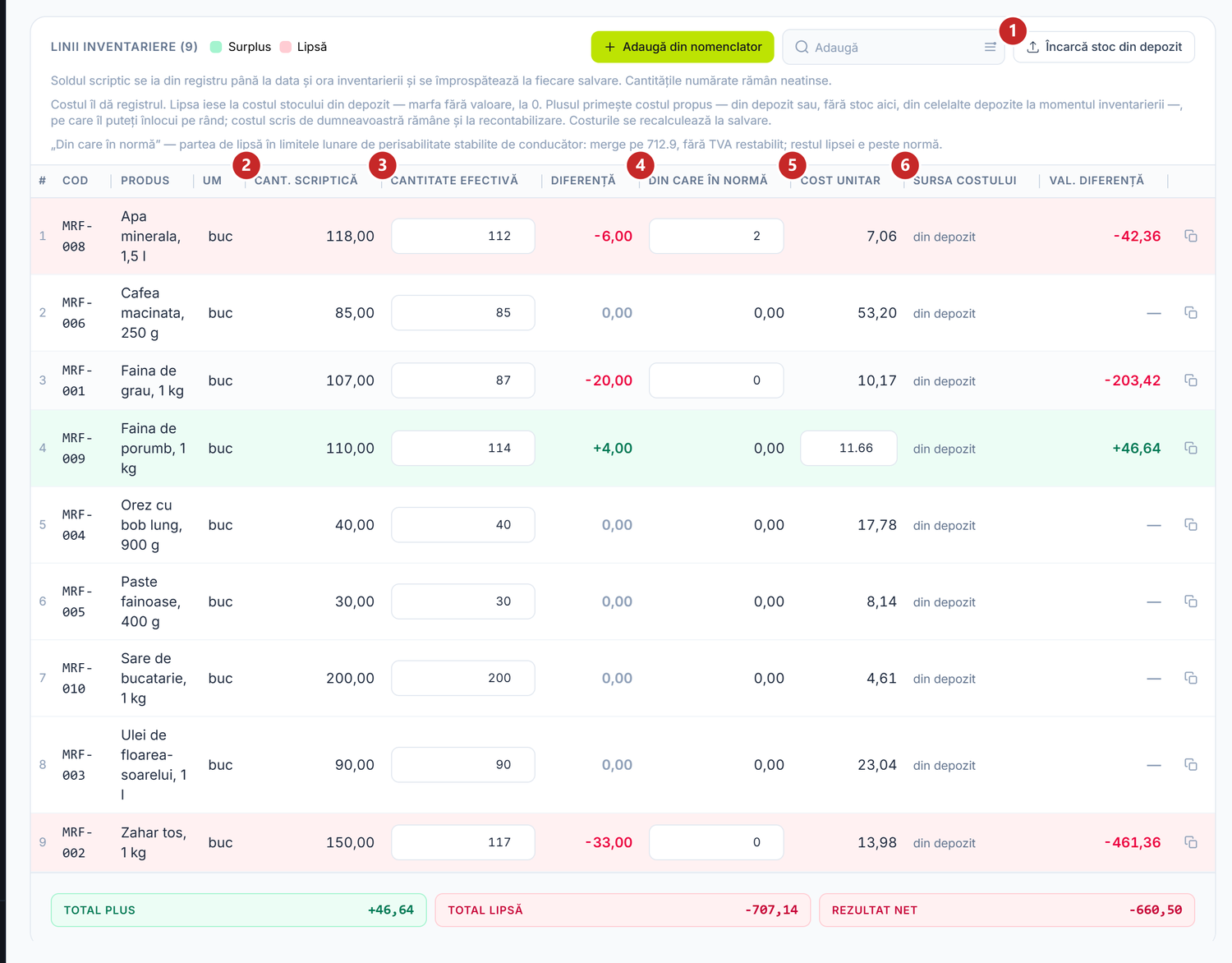
Task: Click the code MRF-008
Action: (77, 236)
